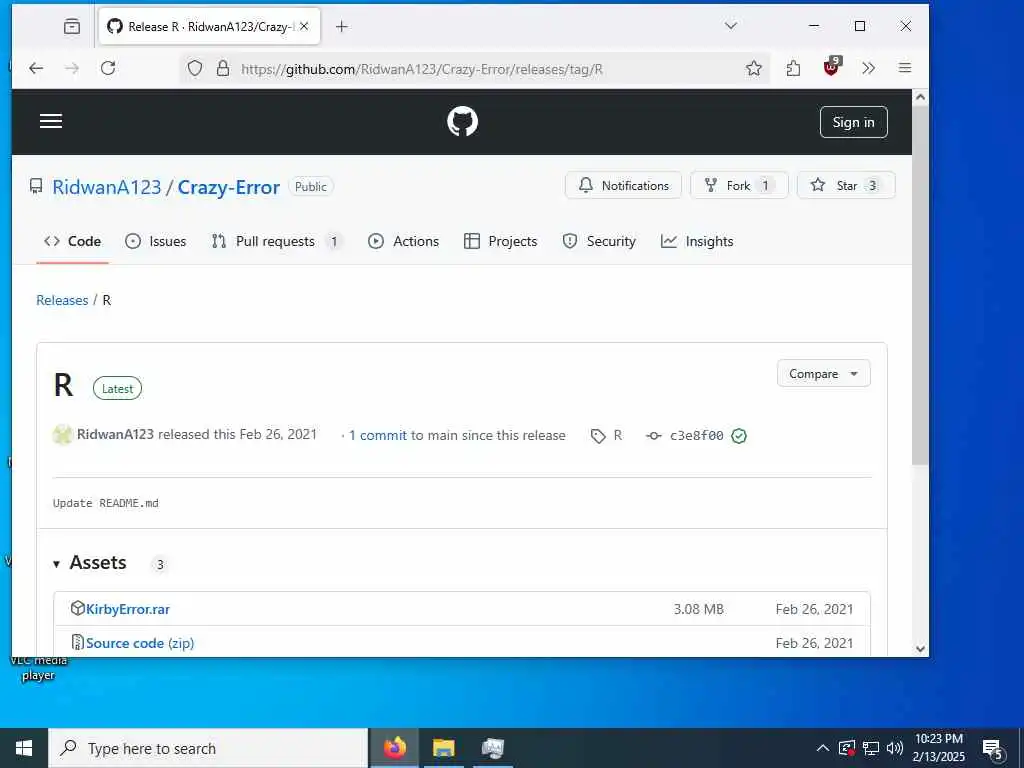
Task: Open RidwanA123 author avatar
Action: [x=63, y=435]
